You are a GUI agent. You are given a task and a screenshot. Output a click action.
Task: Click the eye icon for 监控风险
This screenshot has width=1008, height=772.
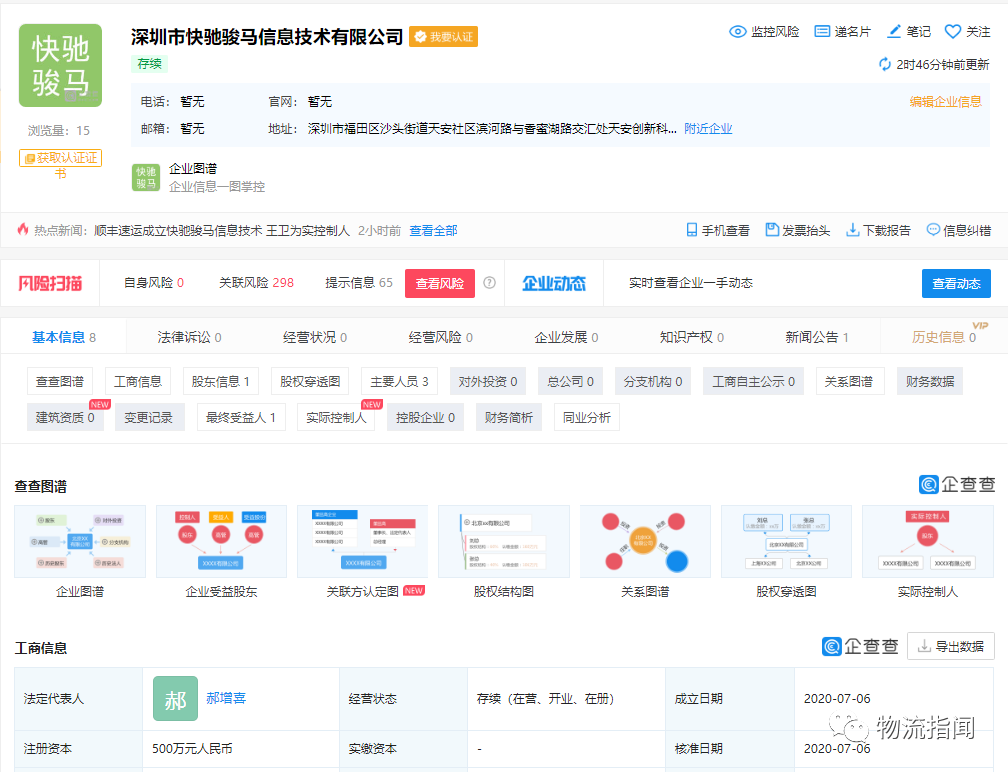pos(737,31)
